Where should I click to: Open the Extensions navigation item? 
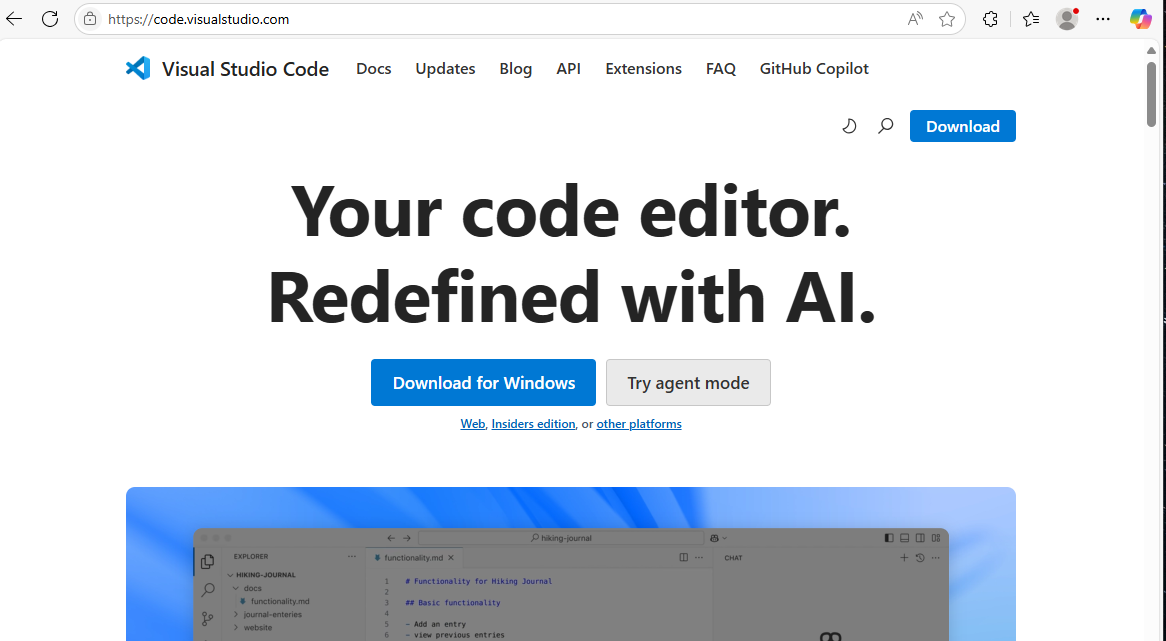coord(643,68)
